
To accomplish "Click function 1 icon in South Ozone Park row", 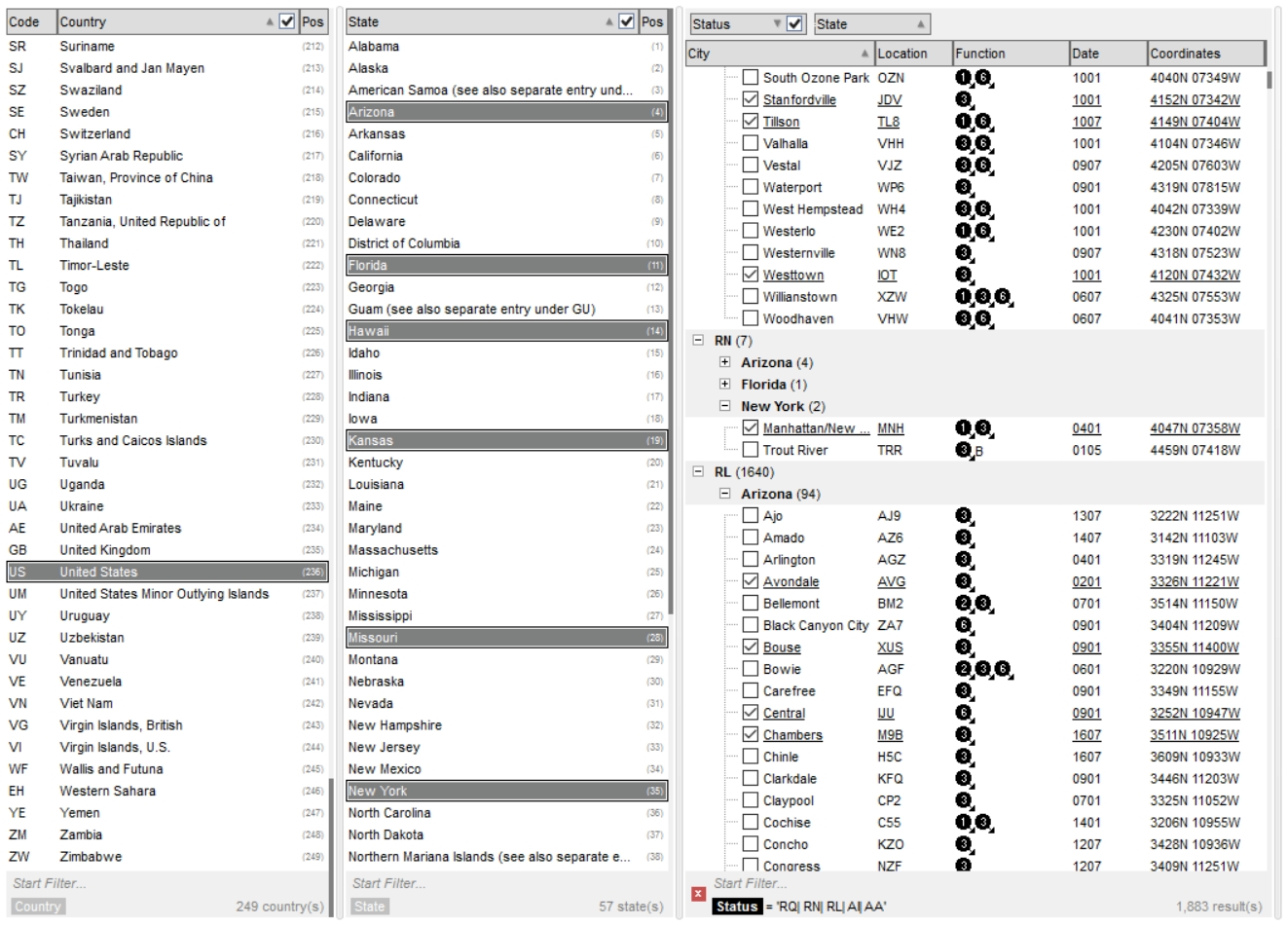I will tap(963, 78).
